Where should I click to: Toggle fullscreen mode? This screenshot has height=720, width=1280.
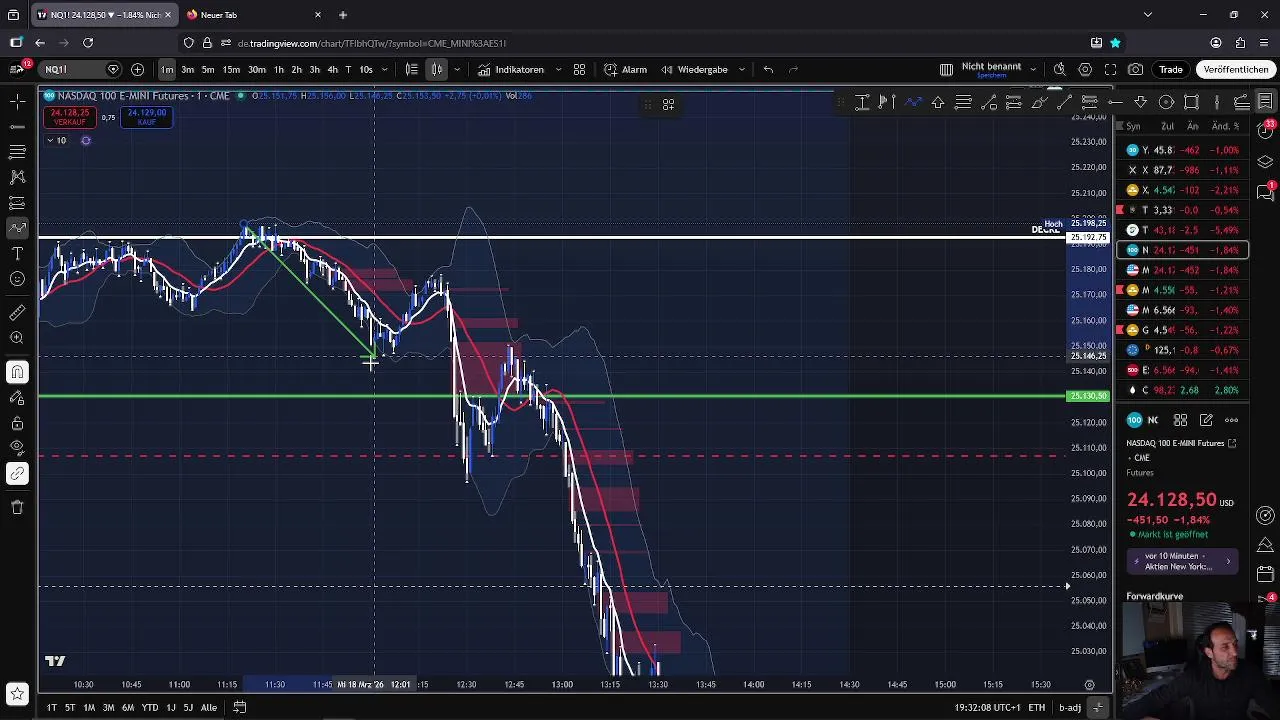pos(1110,69)
